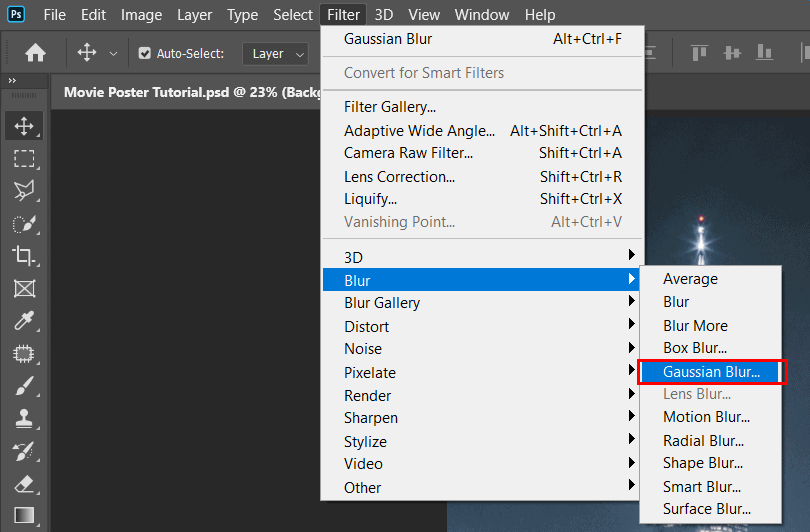Switch to Movie Poster Tutorial.psd document tab
Image resolution: width=810 pixels, height=532 pixels.
pos(180,91)
